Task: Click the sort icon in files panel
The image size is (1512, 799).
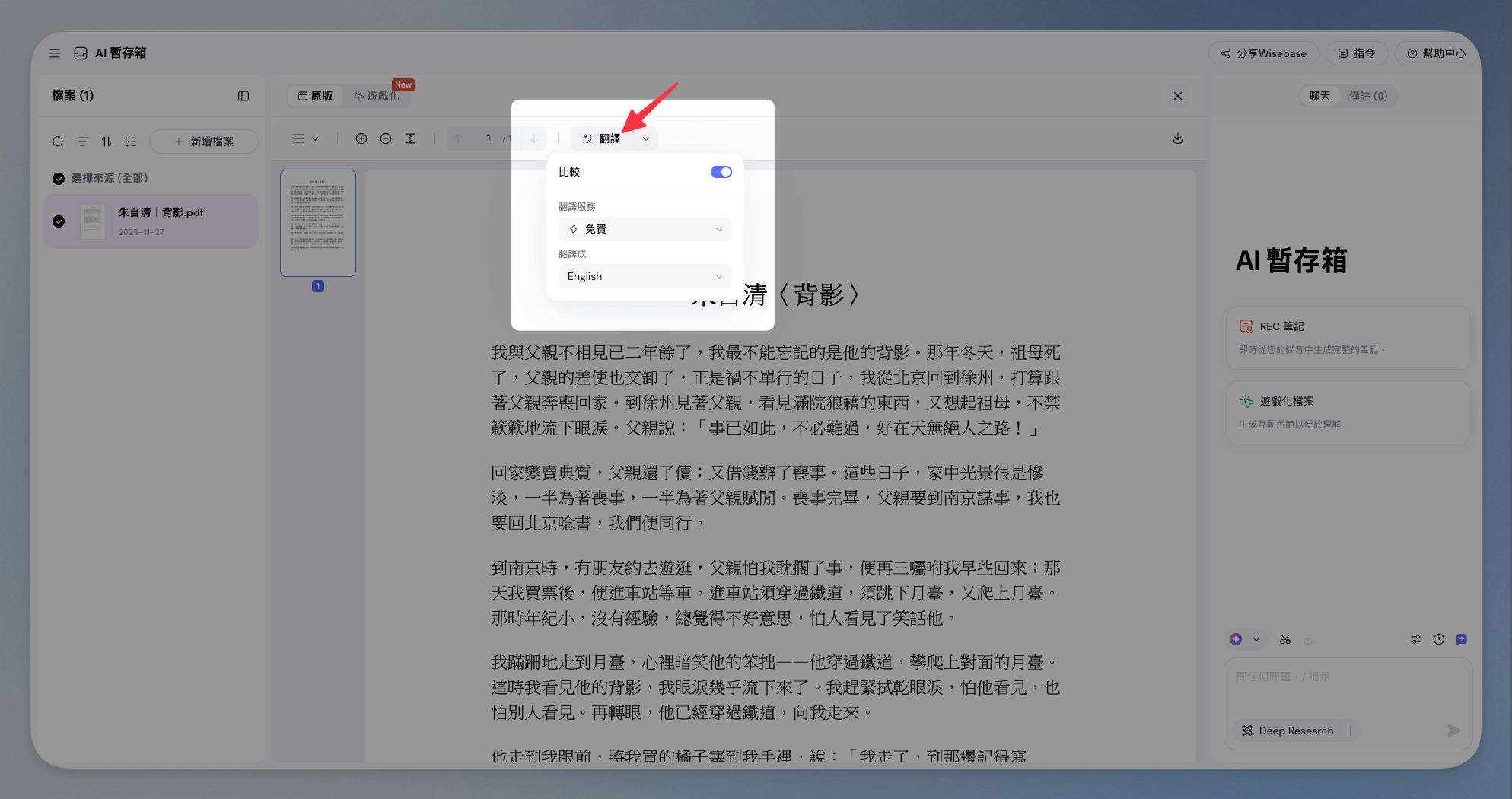Action: 107,142
